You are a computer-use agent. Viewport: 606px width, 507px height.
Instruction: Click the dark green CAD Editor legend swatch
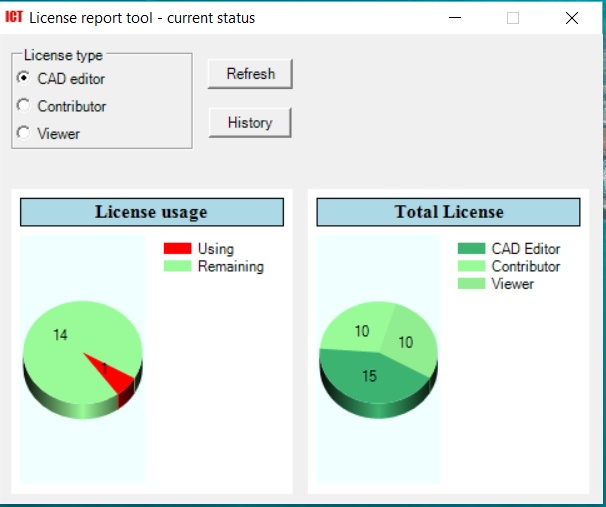coord(472,248)
